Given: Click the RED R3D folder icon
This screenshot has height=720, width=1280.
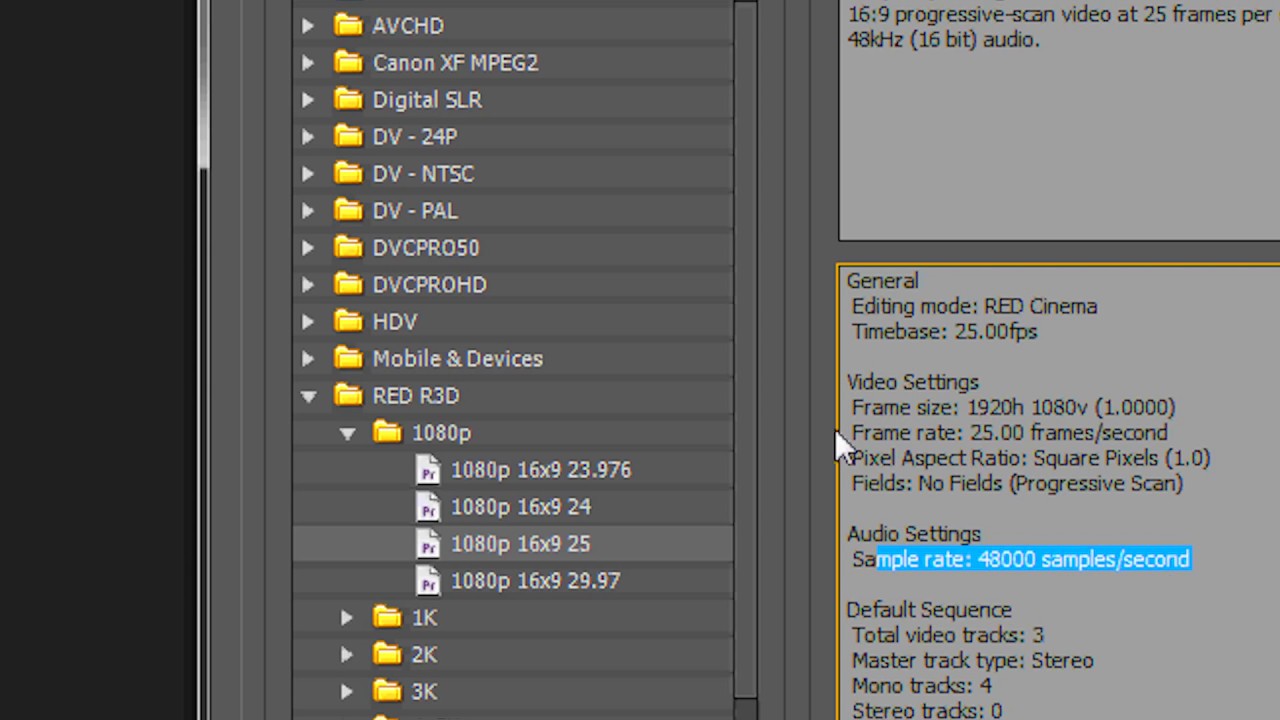Looking at the screenshot, I should coord(348,395).
